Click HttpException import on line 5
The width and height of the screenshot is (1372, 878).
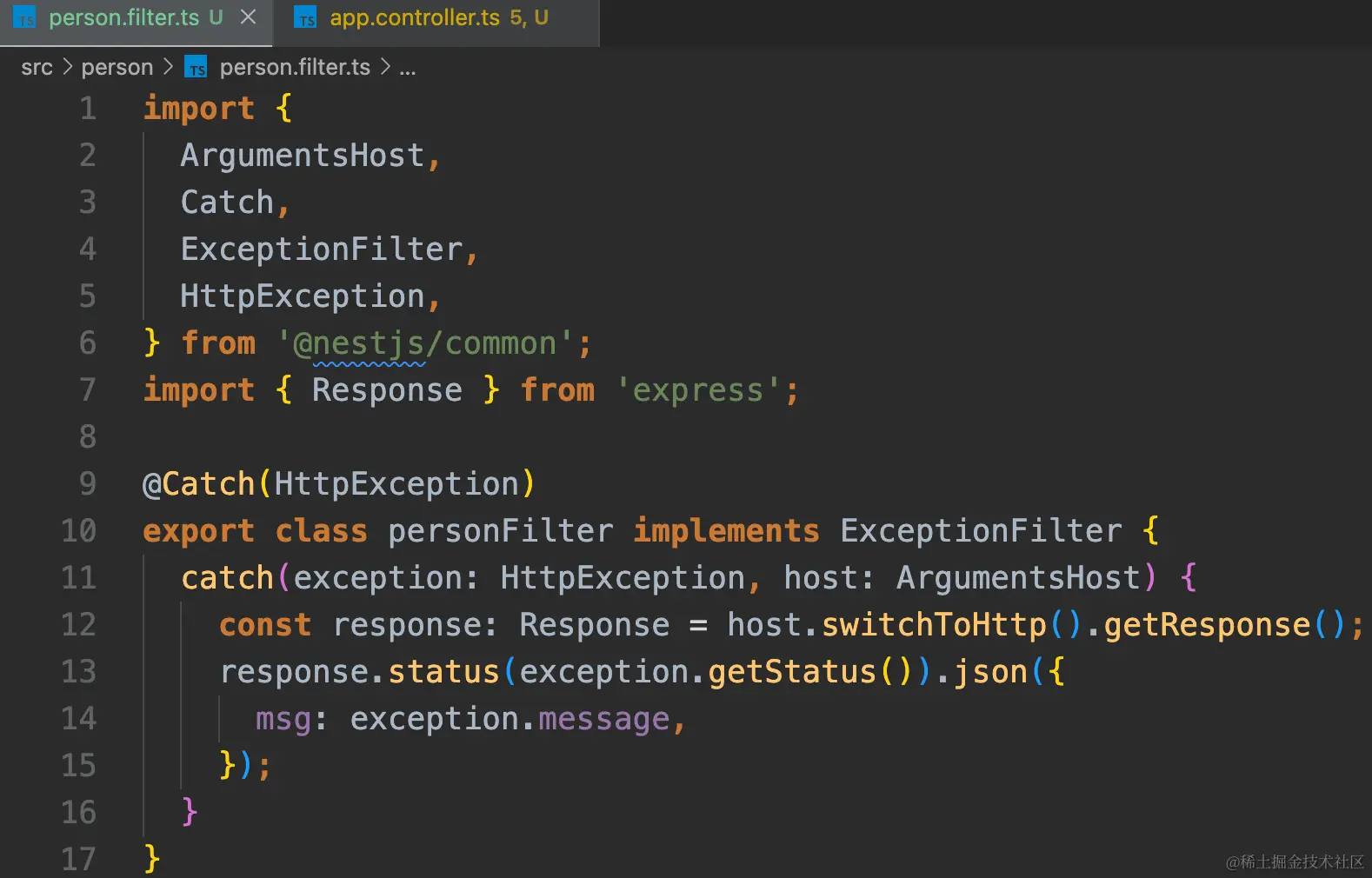[x=303, y=296]
